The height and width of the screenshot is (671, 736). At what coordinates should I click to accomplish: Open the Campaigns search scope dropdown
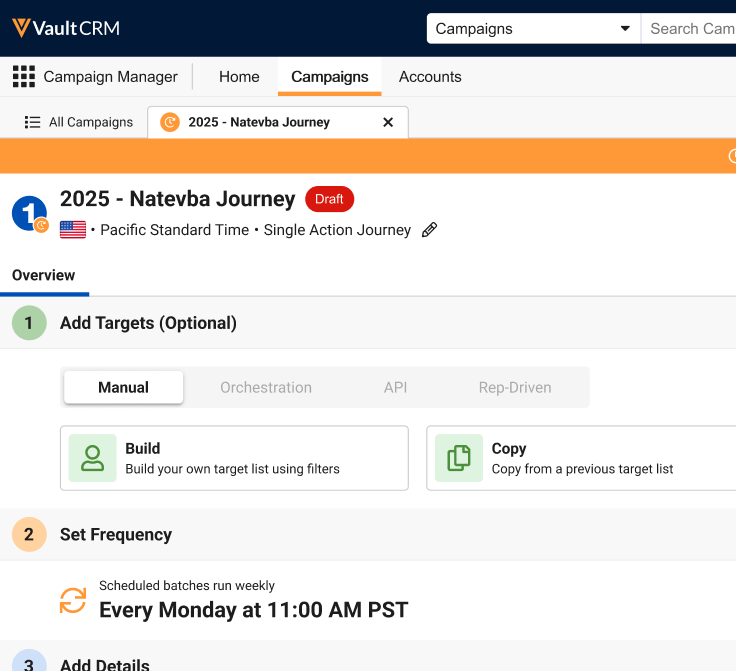533,28
